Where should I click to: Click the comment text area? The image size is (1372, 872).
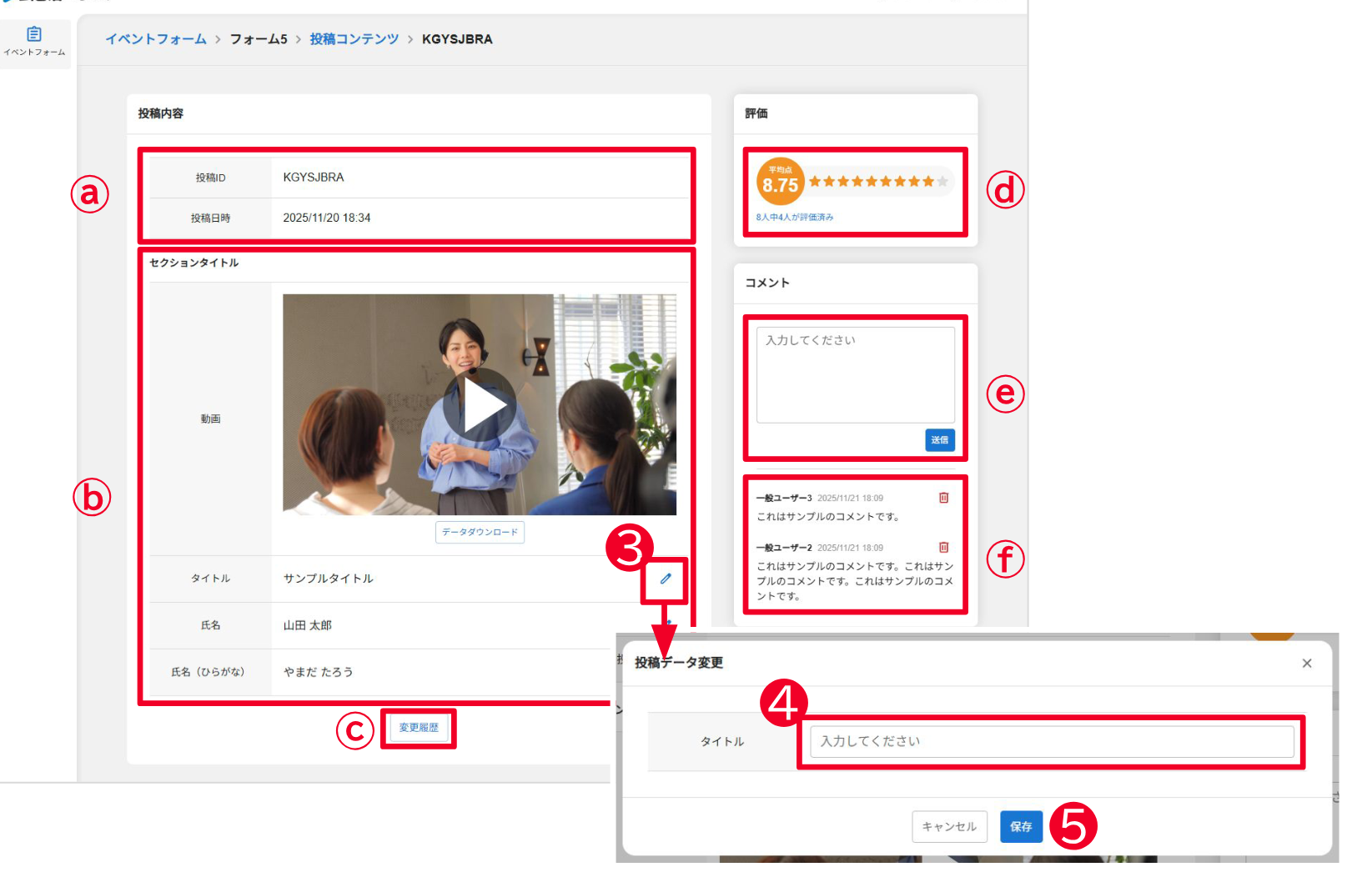[856, 375]
